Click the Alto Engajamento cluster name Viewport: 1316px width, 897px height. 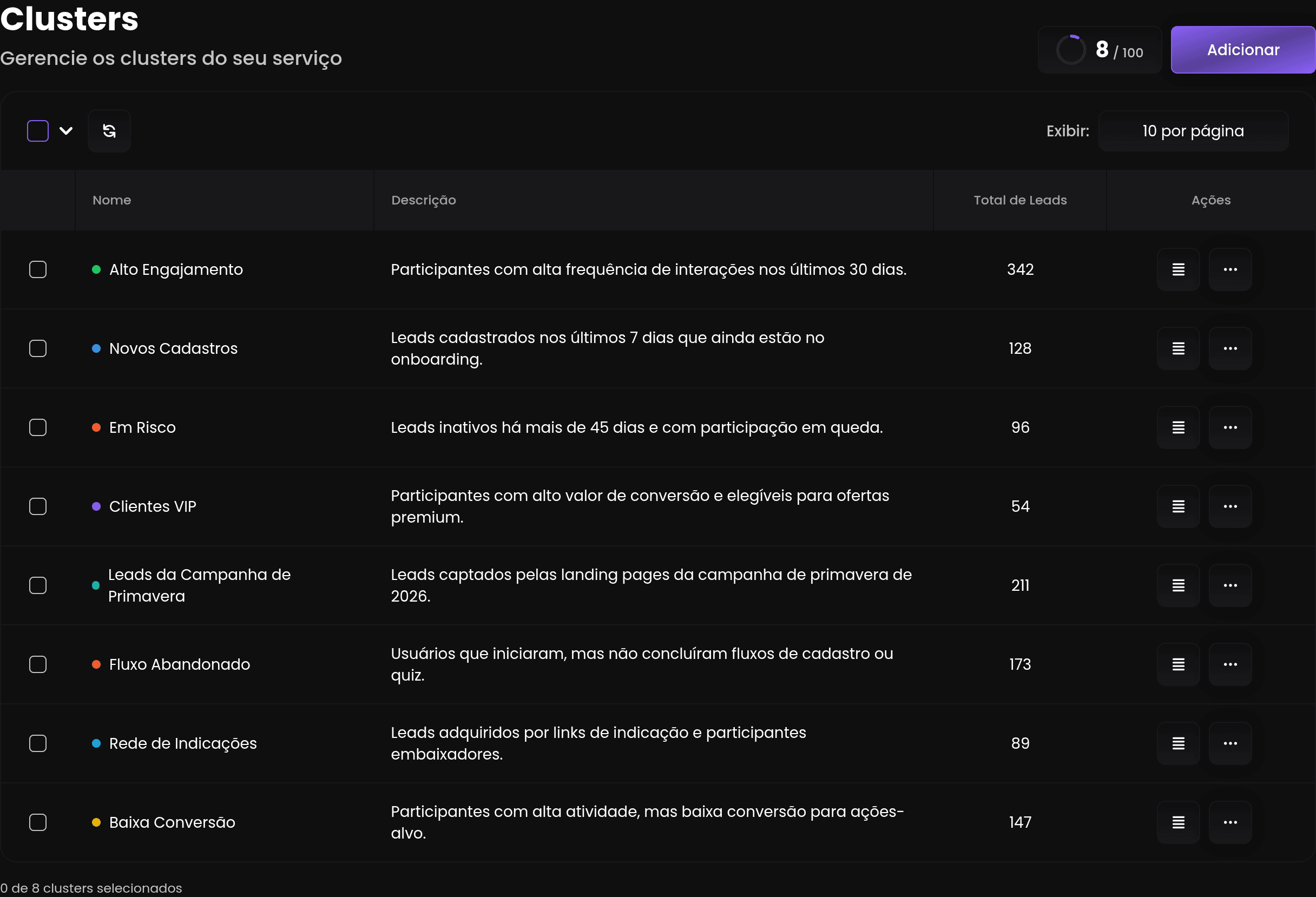(x=176, y=269)
